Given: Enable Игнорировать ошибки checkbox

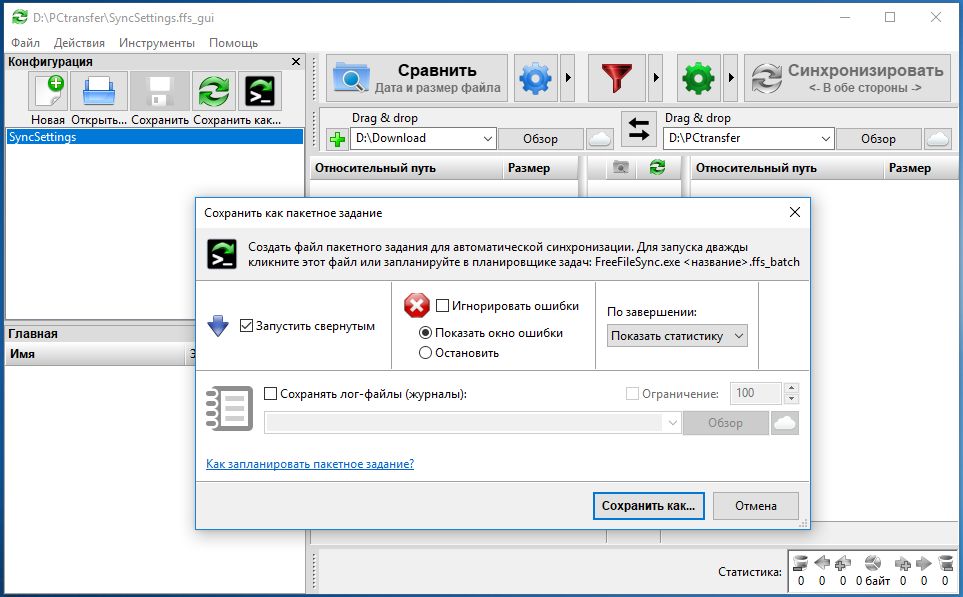Looking at the screenshot, I should pyautogui.click(x=442, y=305).
